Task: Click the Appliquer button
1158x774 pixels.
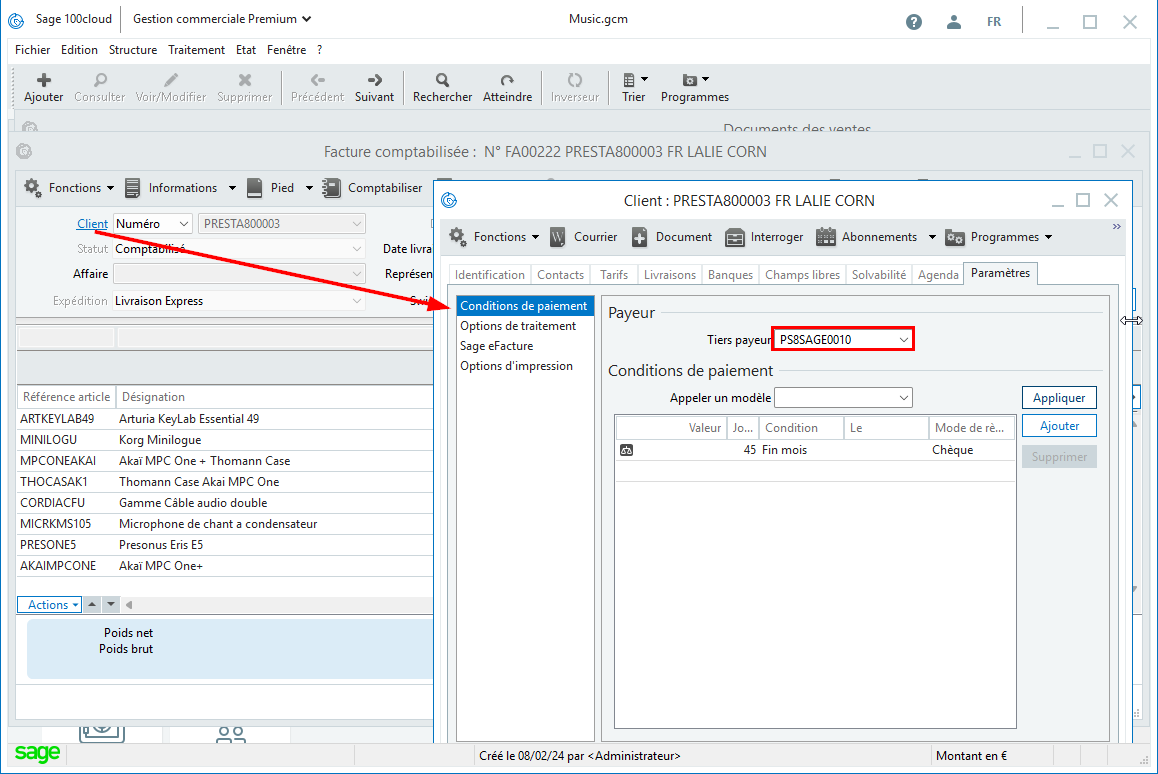Action: point(1059,398)
